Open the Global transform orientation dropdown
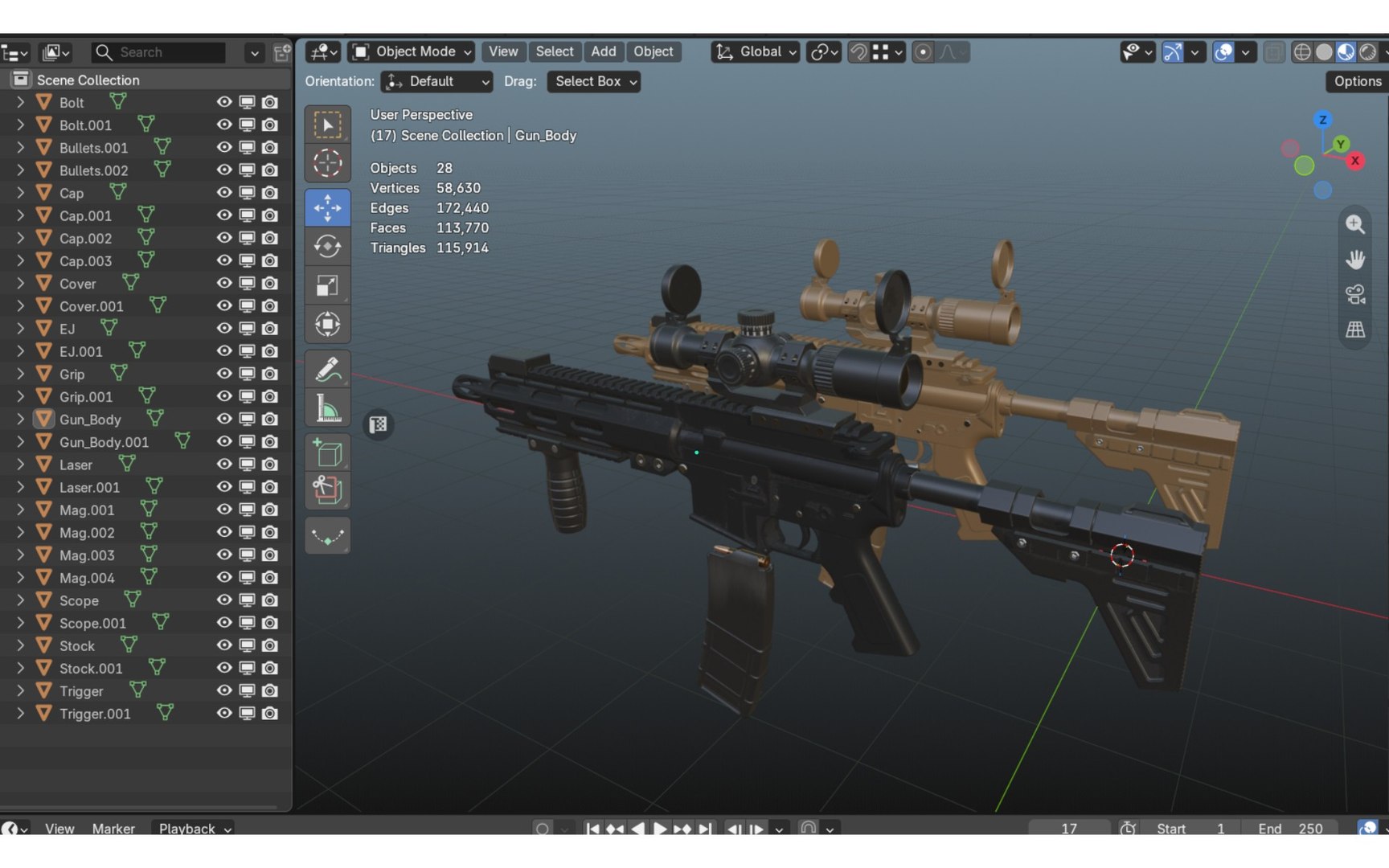This screenshot has height=868, width=1389. 756,51
